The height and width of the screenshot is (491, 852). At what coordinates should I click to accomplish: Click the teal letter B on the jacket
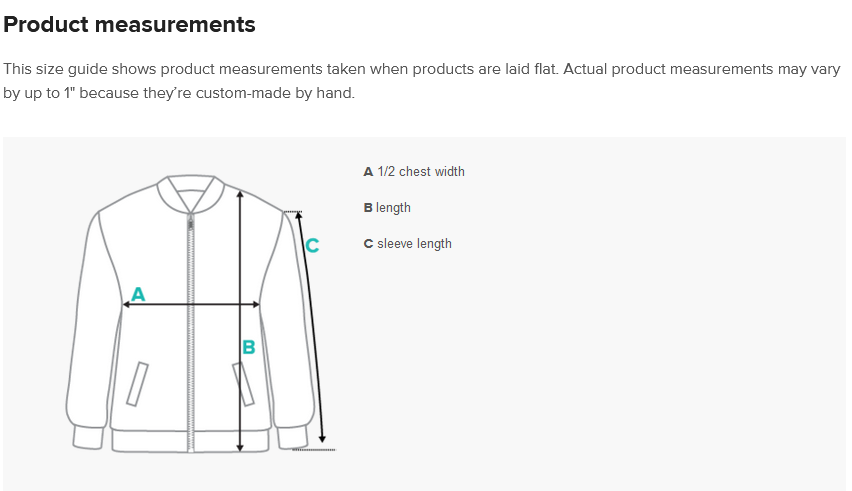pos(249,347)
